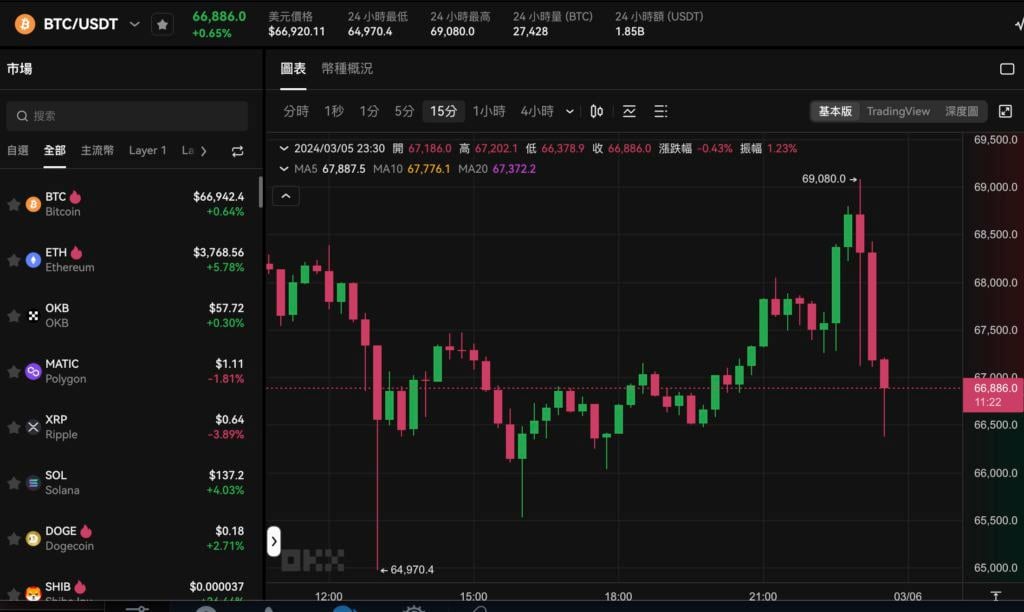The image size is (1024, 612).
Task: Click the scale icon below the price axis
Action: 995,595
